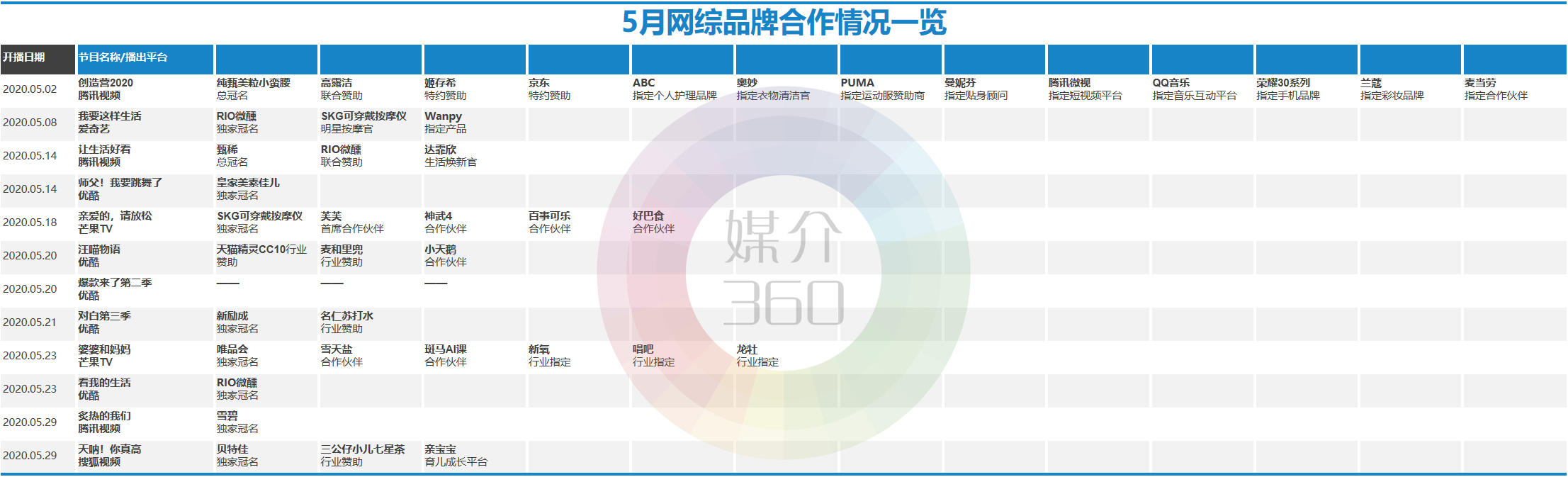Select the date cell 2020.05.08

click(x=38, y=123)
